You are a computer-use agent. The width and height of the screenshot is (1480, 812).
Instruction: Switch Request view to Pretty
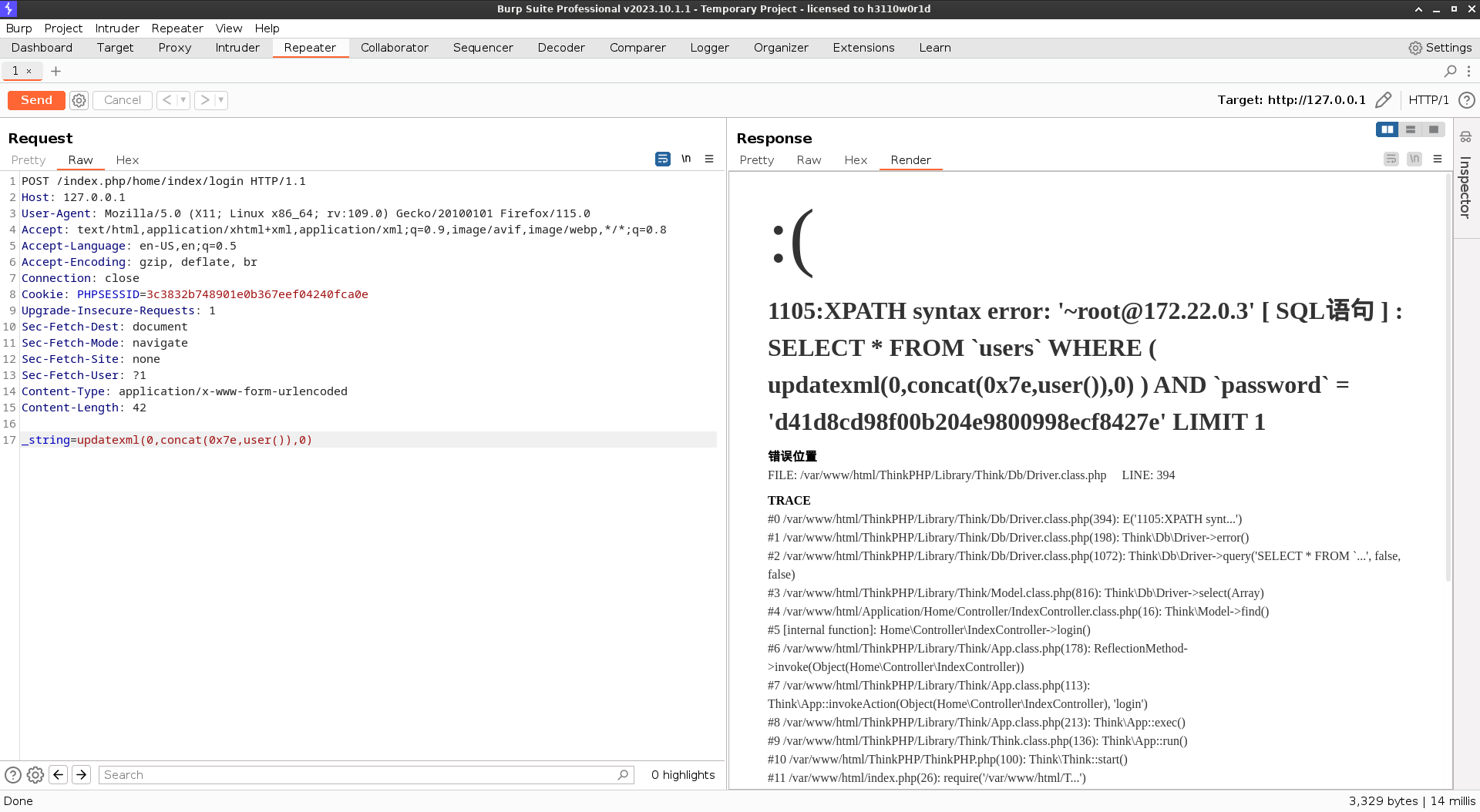(29, 160)
